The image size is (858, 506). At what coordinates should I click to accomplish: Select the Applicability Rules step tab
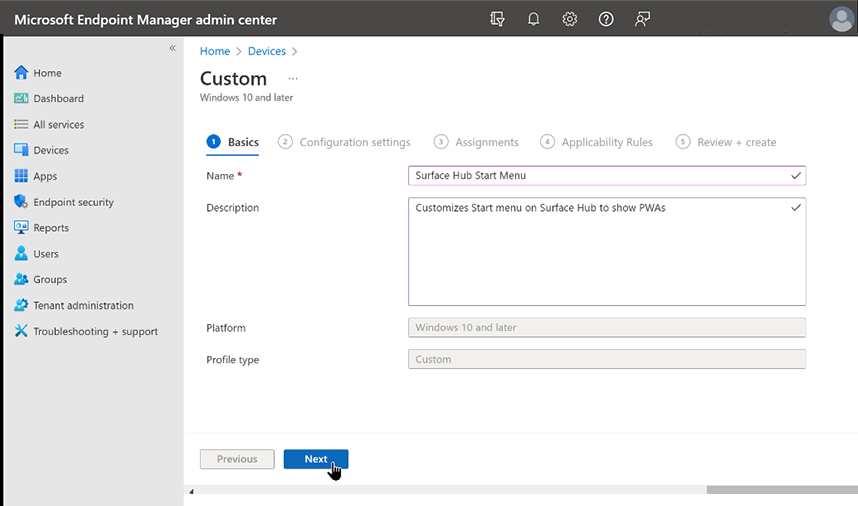[596, 142]
